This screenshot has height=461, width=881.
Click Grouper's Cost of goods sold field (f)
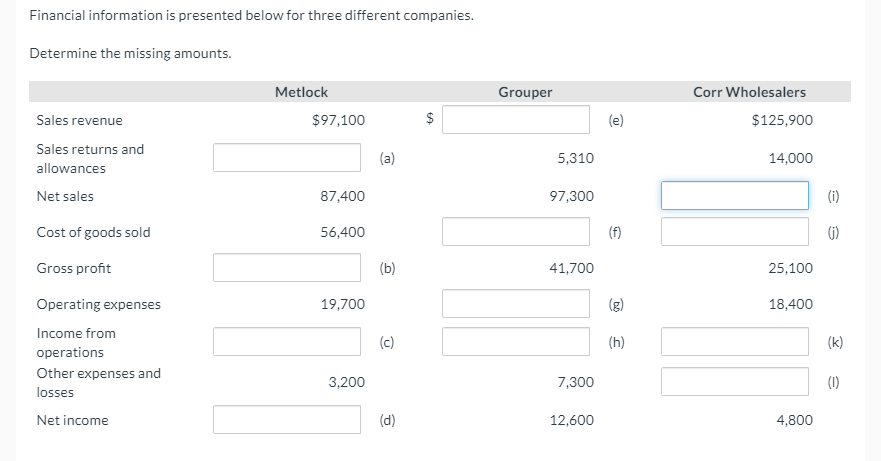517,231
